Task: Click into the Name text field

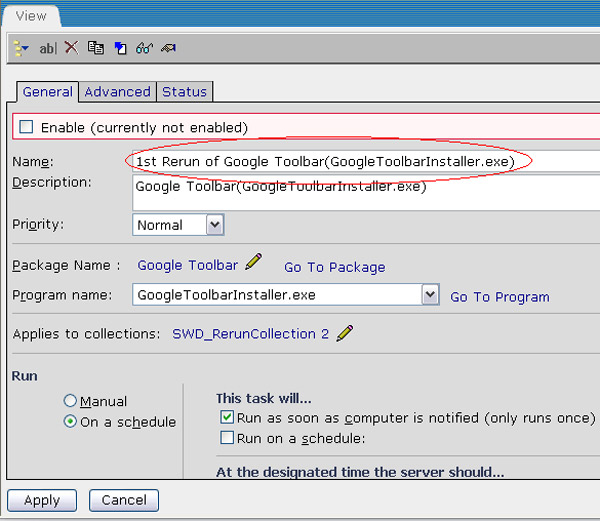Action: click(366, 161)
